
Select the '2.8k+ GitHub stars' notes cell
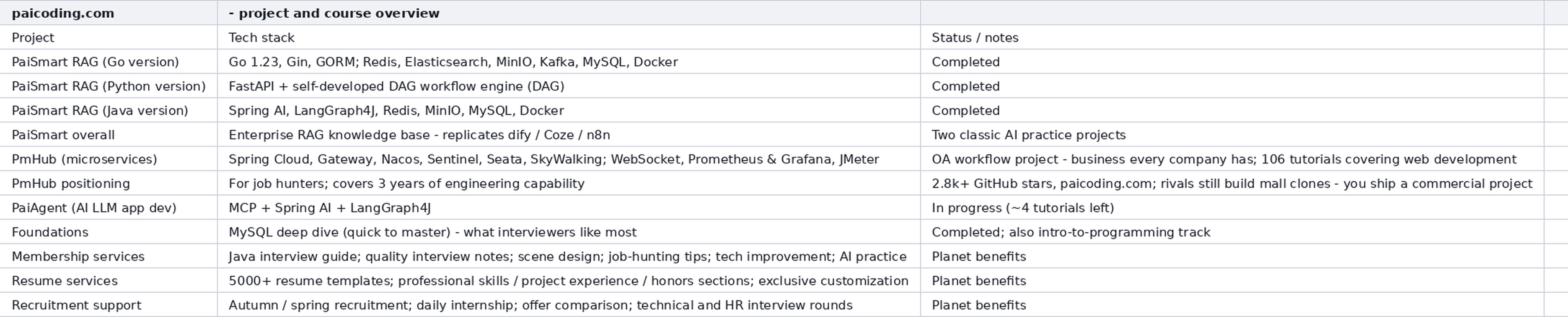(1232, 184)
